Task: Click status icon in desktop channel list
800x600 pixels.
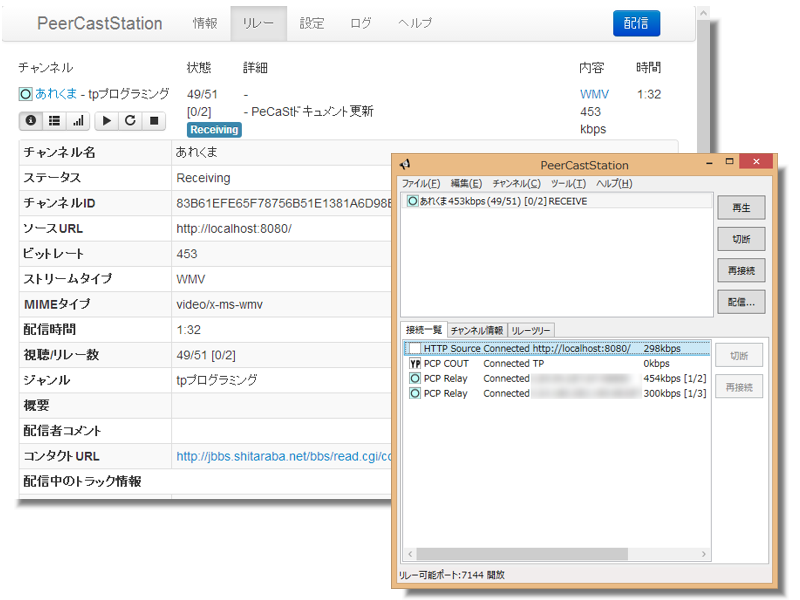Action: click(412, 201)
